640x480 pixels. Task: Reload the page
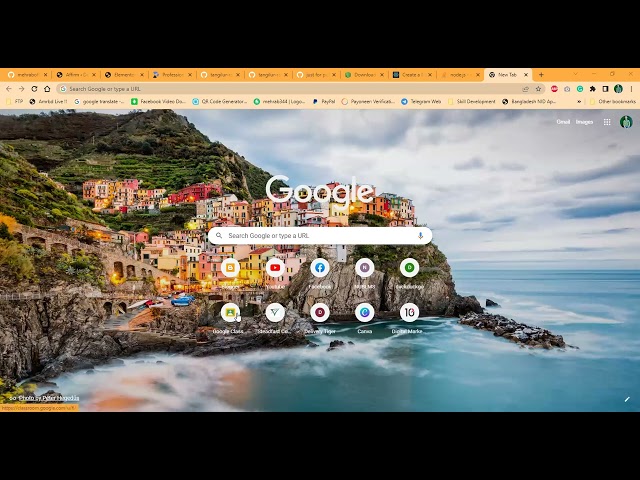coord(34,89)
